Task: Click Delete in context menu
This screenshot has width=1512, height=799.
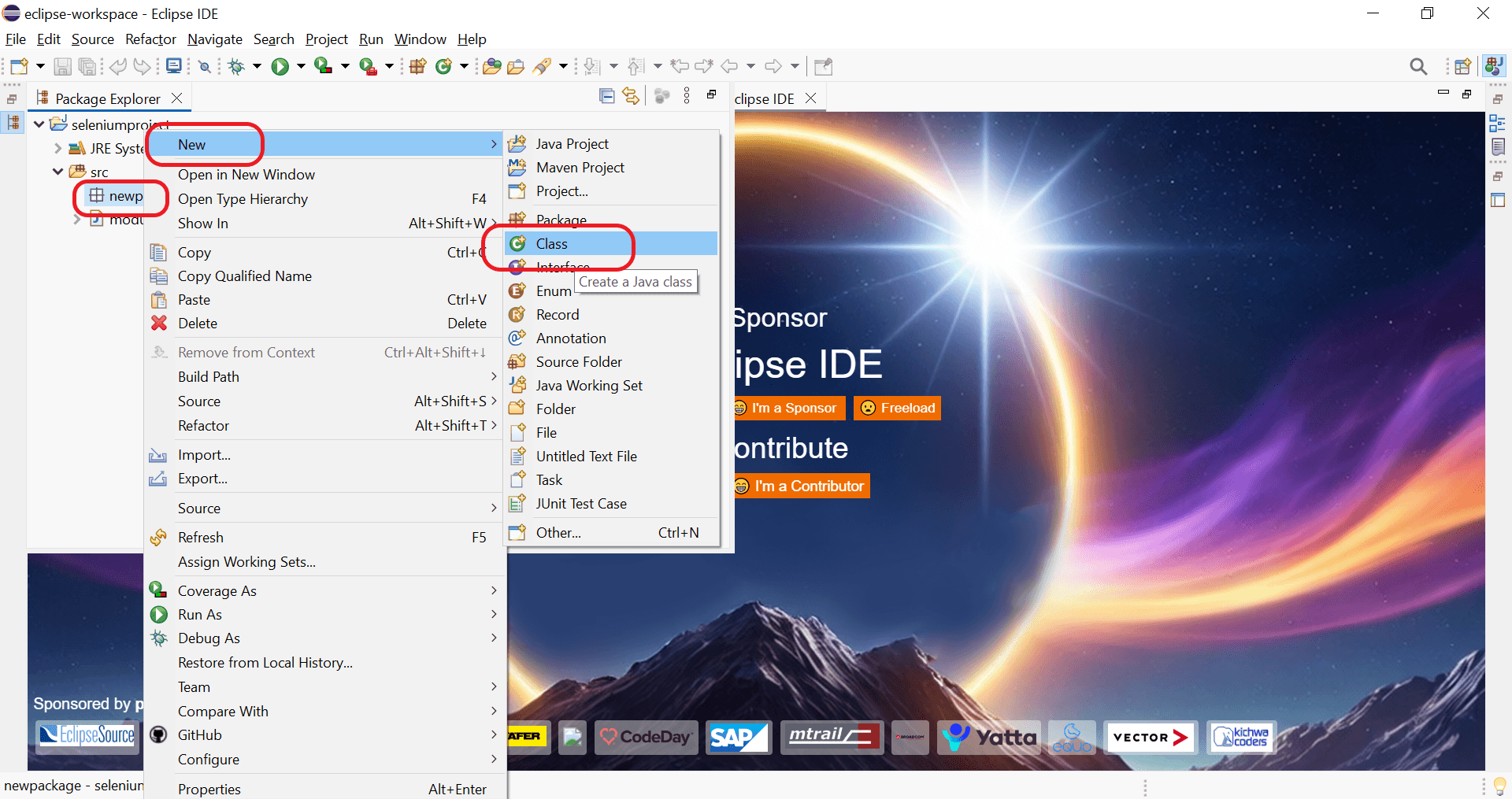Action: pos(324,324)
